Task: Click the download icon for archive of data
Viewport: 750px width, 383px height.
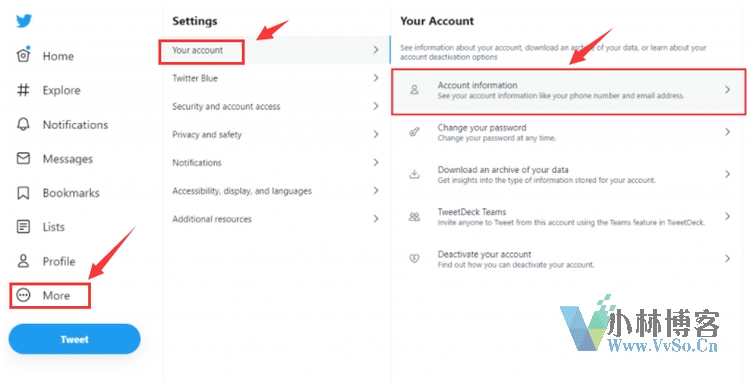Action: pos(414,174)
